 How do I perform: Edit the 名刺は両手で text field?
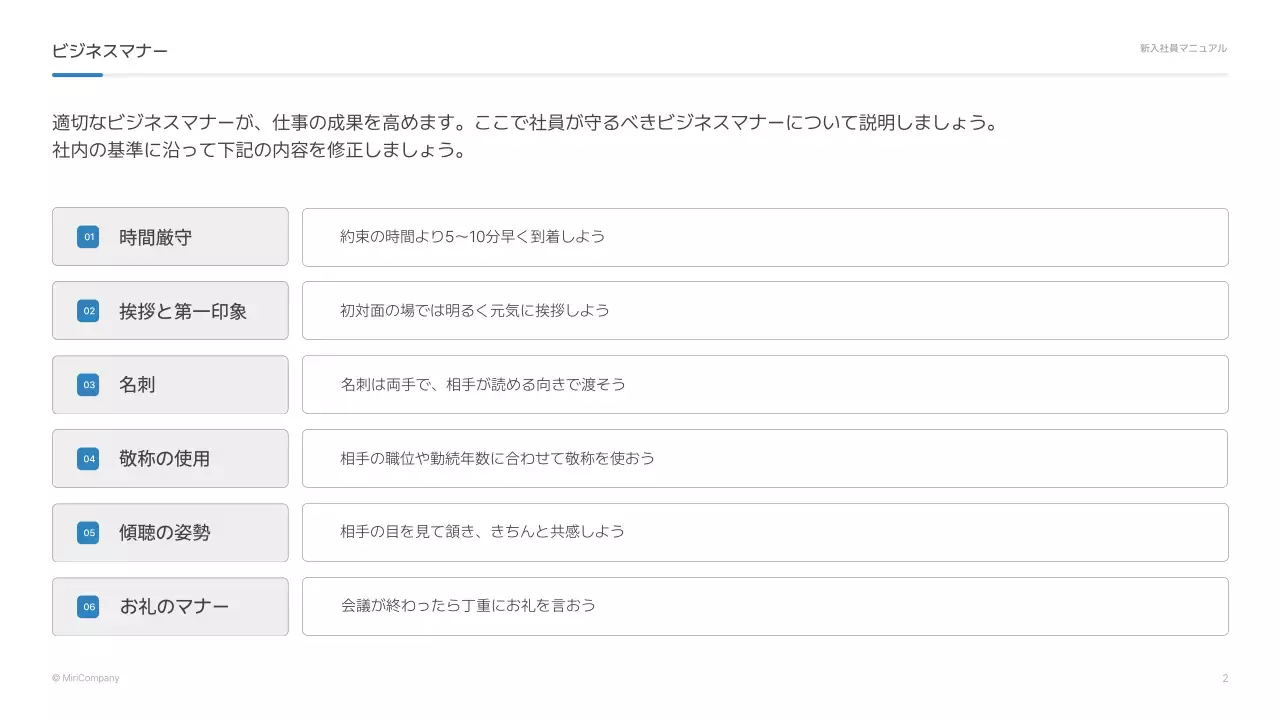765,385
